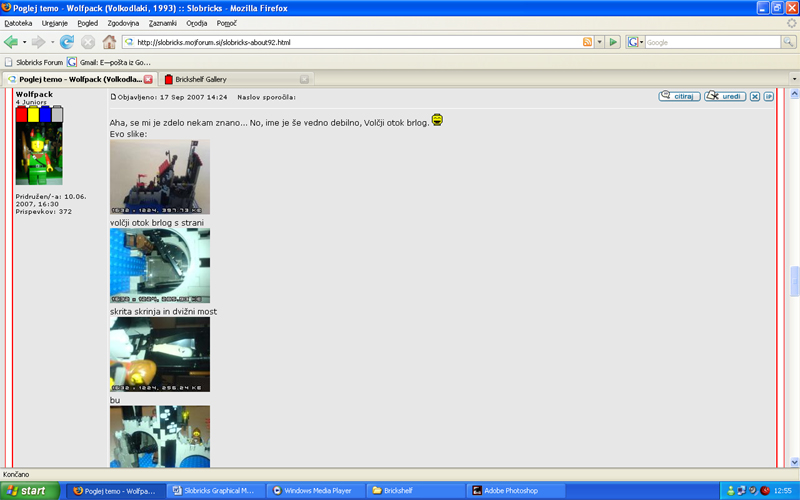Go back with the green back arrow
This screenshot has width=800, height=500.
click(x=11, y=42)
